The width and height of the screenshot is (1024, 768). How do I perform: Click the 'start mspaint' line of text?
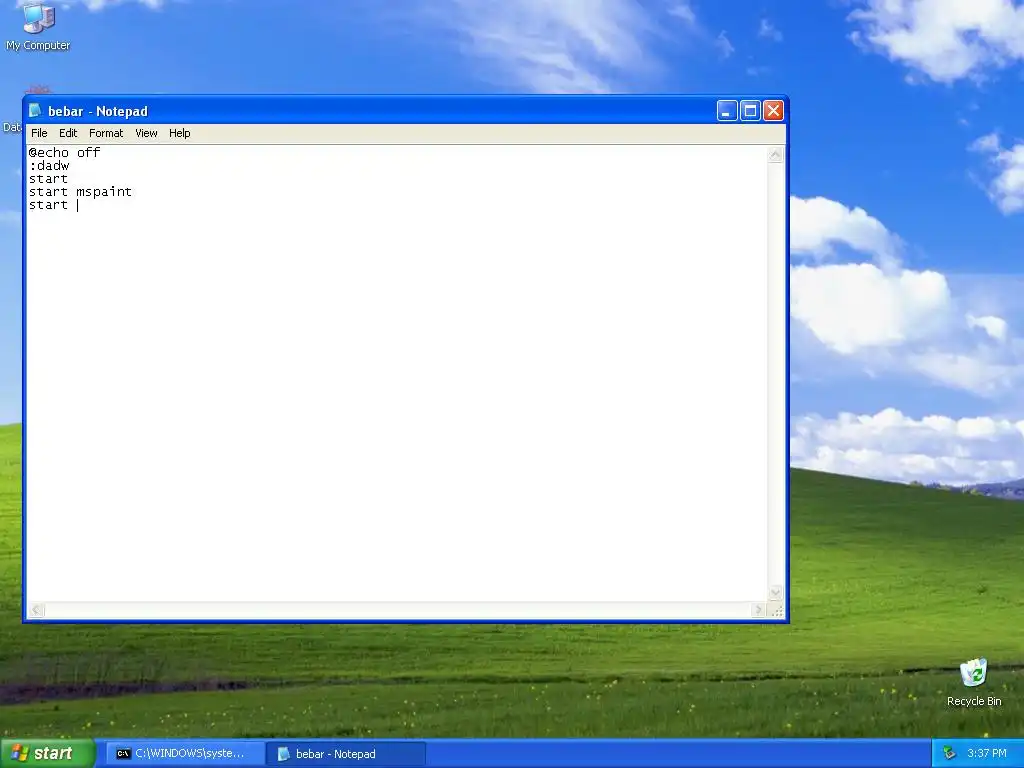80,192
